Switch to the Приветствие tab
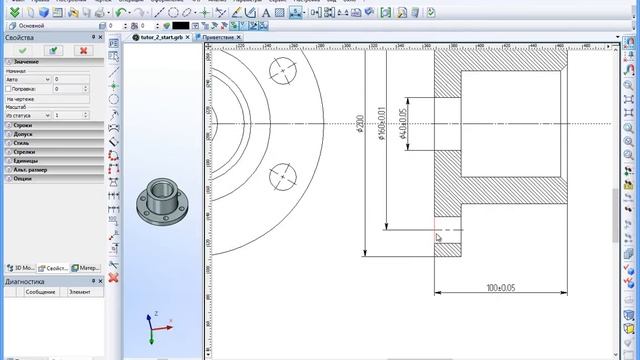 coord(218,37)
